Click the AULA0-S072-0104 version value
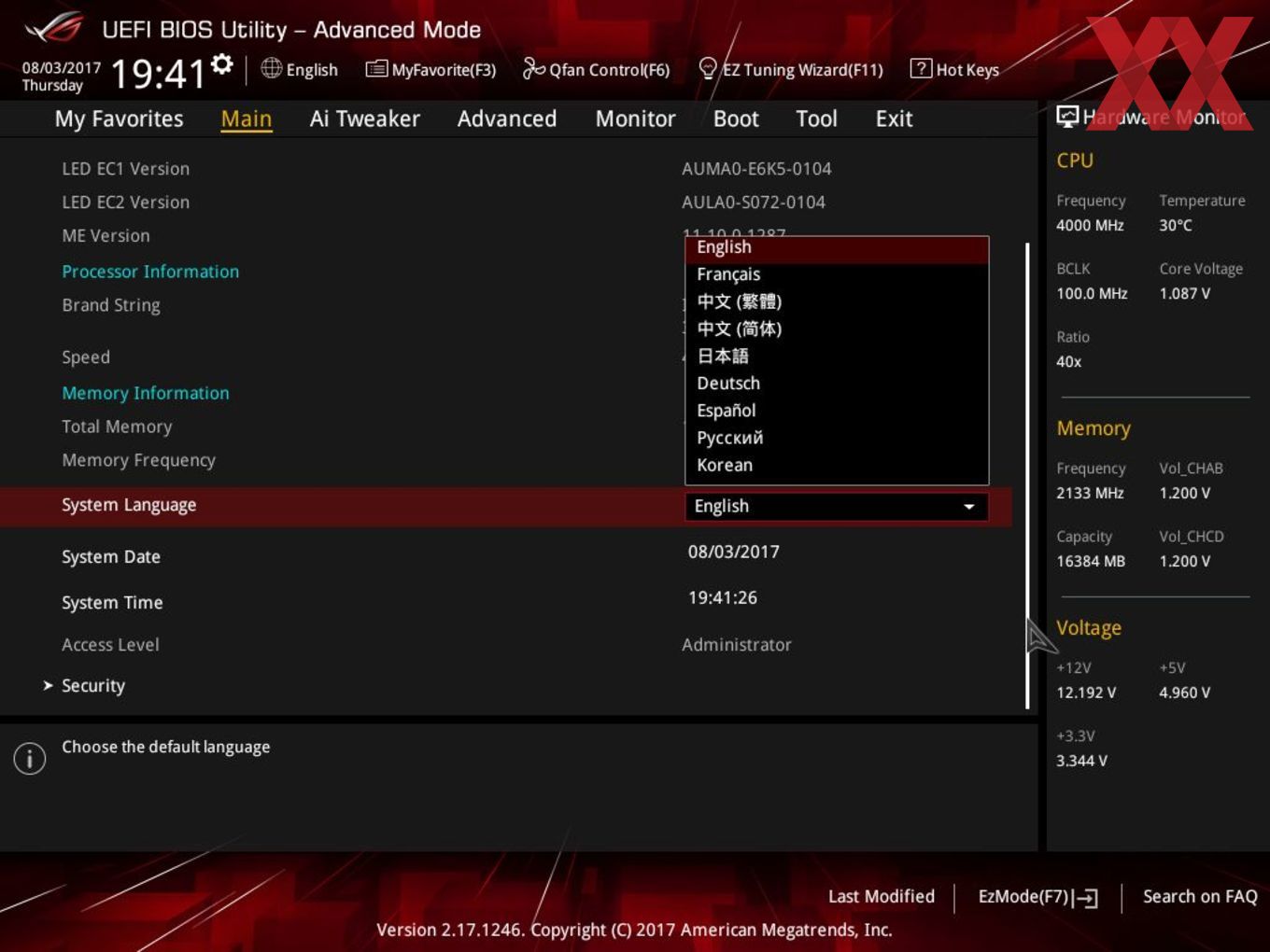1270x952 pixels. [x=754, y=202]
